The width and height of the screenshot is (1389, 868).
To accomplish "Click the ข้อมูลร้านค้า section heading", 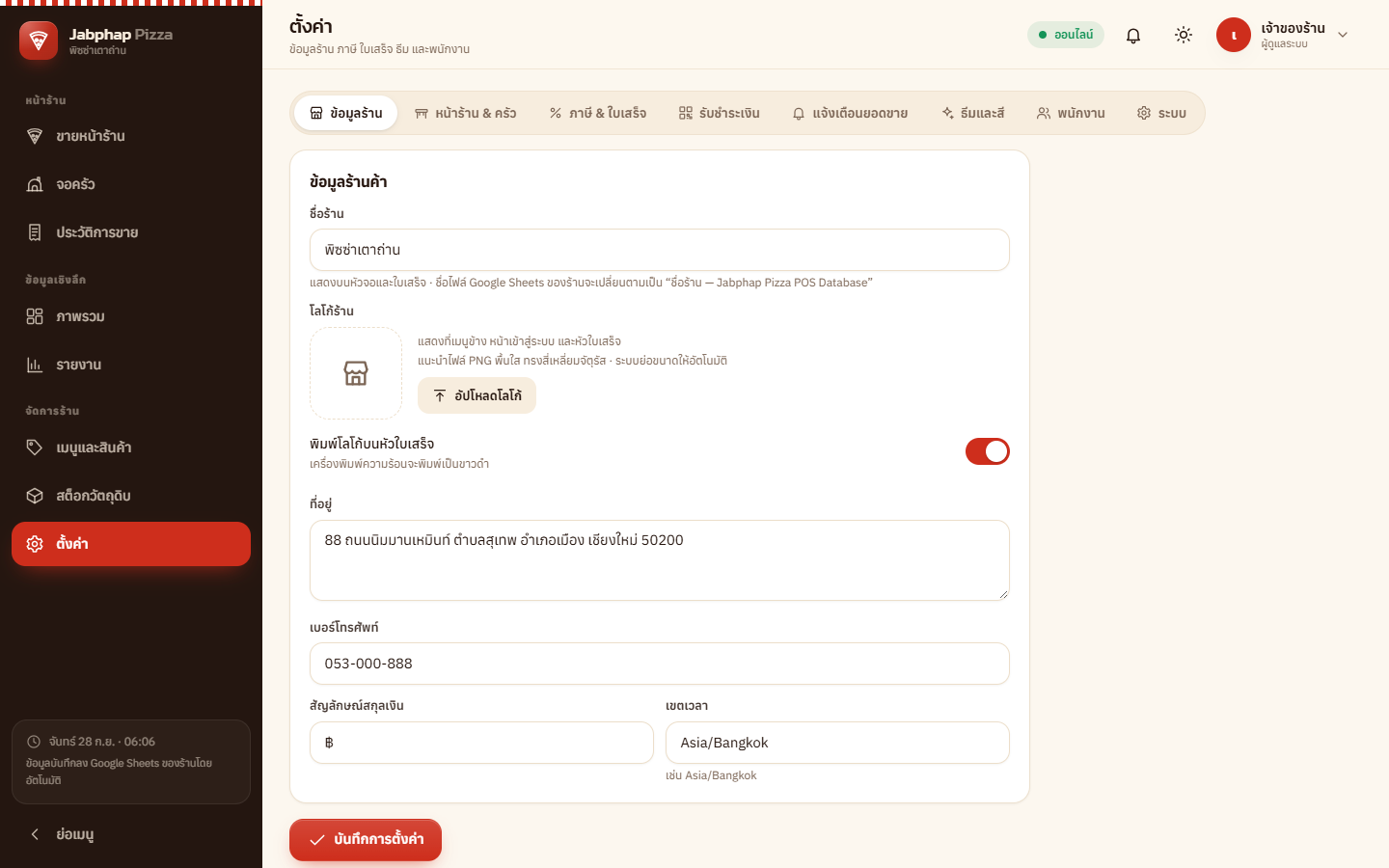I will [x=348, y=181].
